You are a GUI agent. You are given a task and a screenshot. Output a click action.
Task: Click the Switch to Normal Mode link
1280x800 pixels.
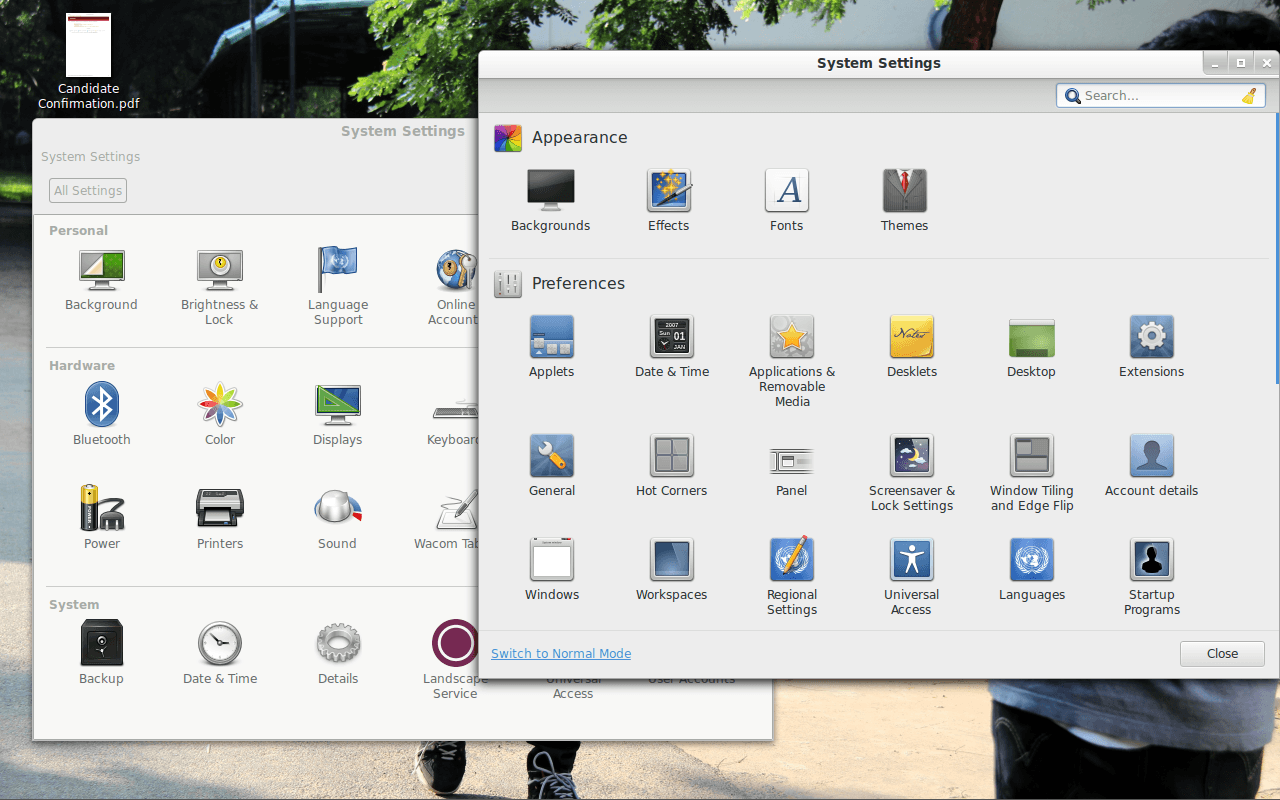pyautogui.click(x=561, y=654)
